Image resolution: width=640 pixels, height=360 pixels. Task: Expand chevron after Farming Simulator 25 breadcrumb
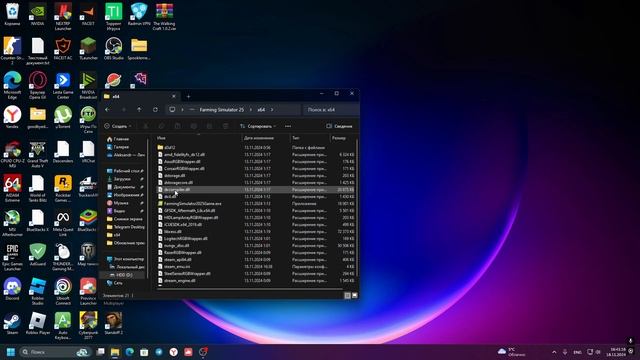tap(251, 109)
